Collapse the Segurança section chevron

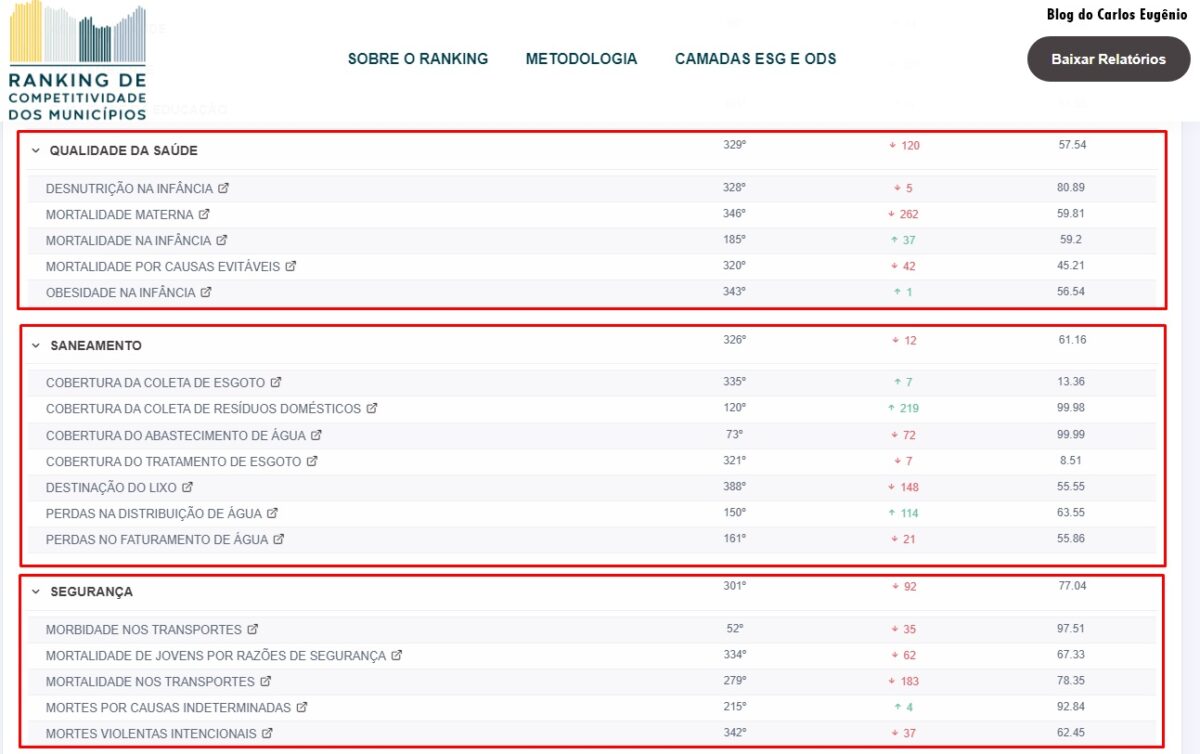pos(36,592)
